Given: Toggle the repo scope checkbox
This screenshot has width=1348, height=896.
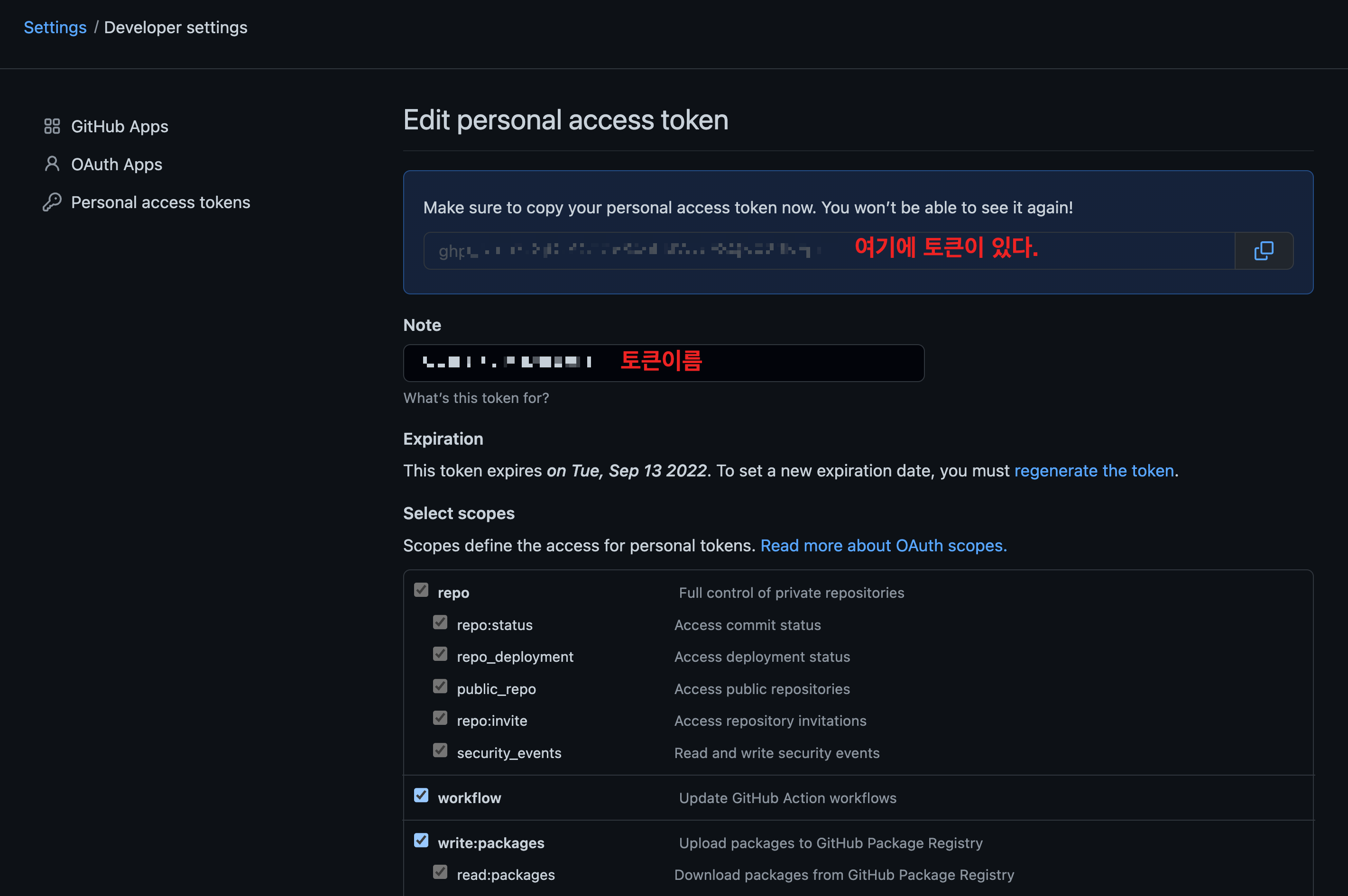Looking at the screenshot, I should tap(421, 590).
